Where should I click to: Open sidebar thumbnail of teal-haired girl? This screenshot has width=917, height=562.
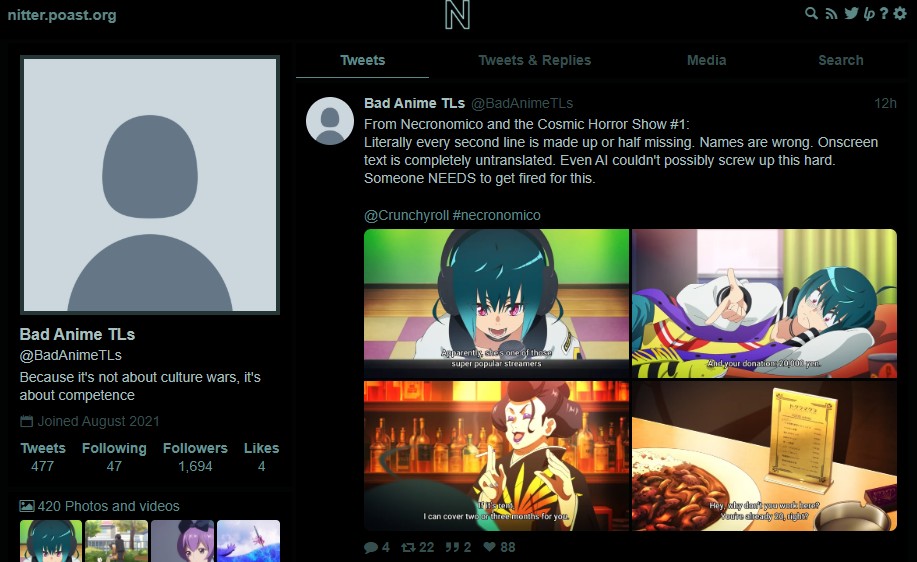[x=51, y=541]
